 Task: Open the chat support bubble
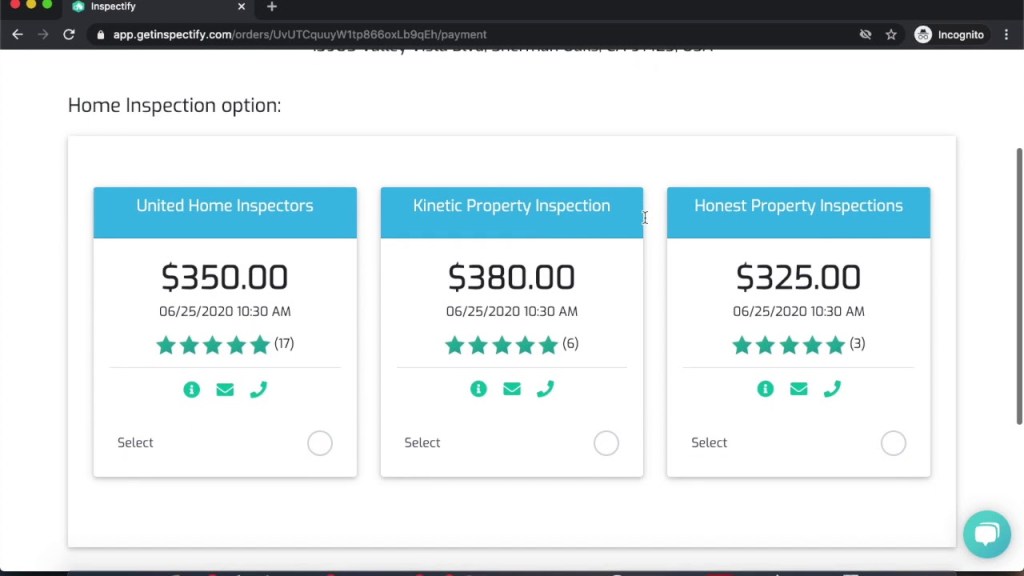pos(987,534)
